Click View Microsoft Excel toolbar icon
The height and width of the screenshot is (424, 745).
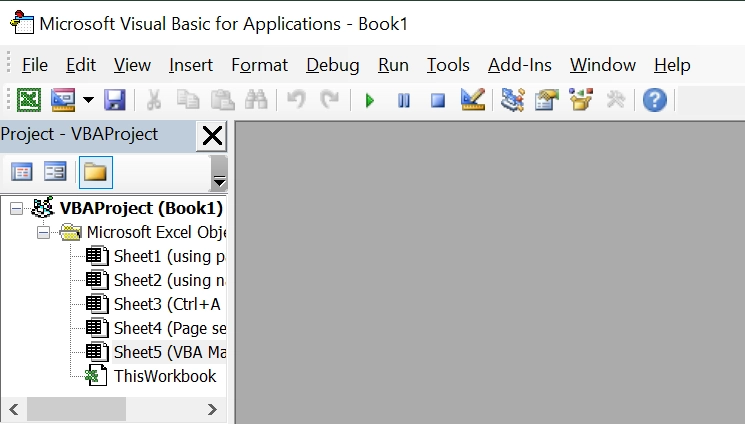click(x=29, y=100)
